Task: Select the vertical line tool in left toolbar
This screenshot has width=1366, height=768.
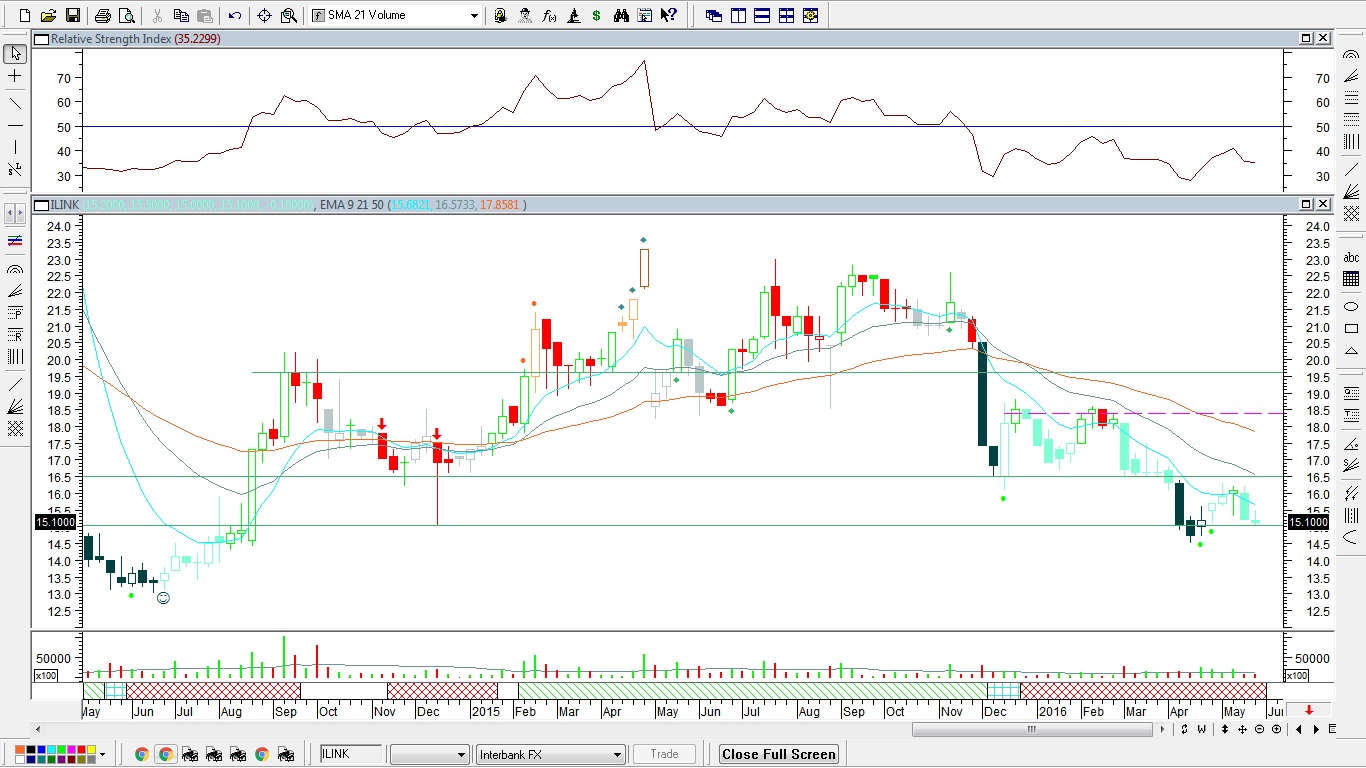Action: click(15, 148)
